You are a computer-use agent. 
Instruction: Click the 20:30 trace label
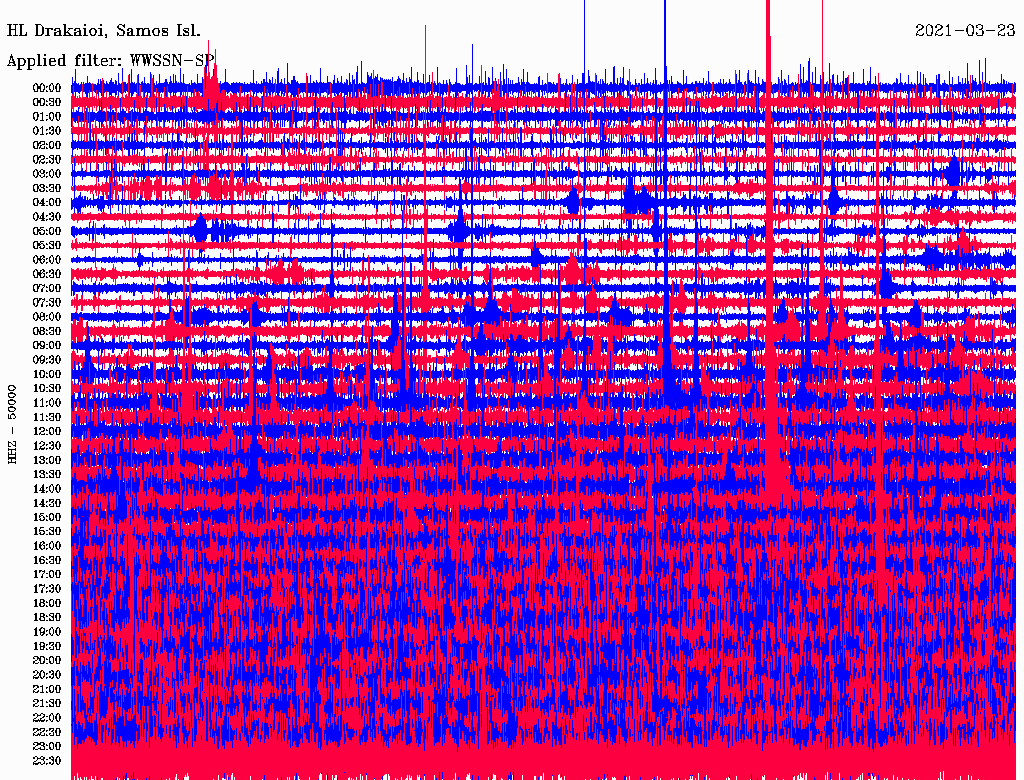(x=47, y=675)
